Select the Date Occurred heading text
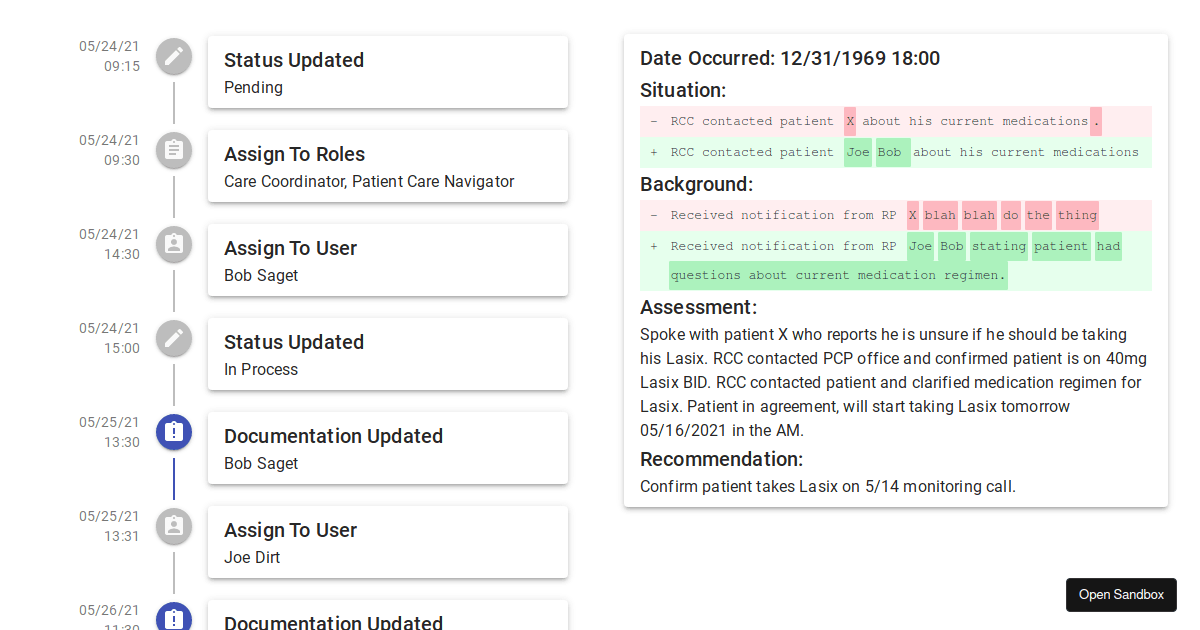 coord(789,58)
